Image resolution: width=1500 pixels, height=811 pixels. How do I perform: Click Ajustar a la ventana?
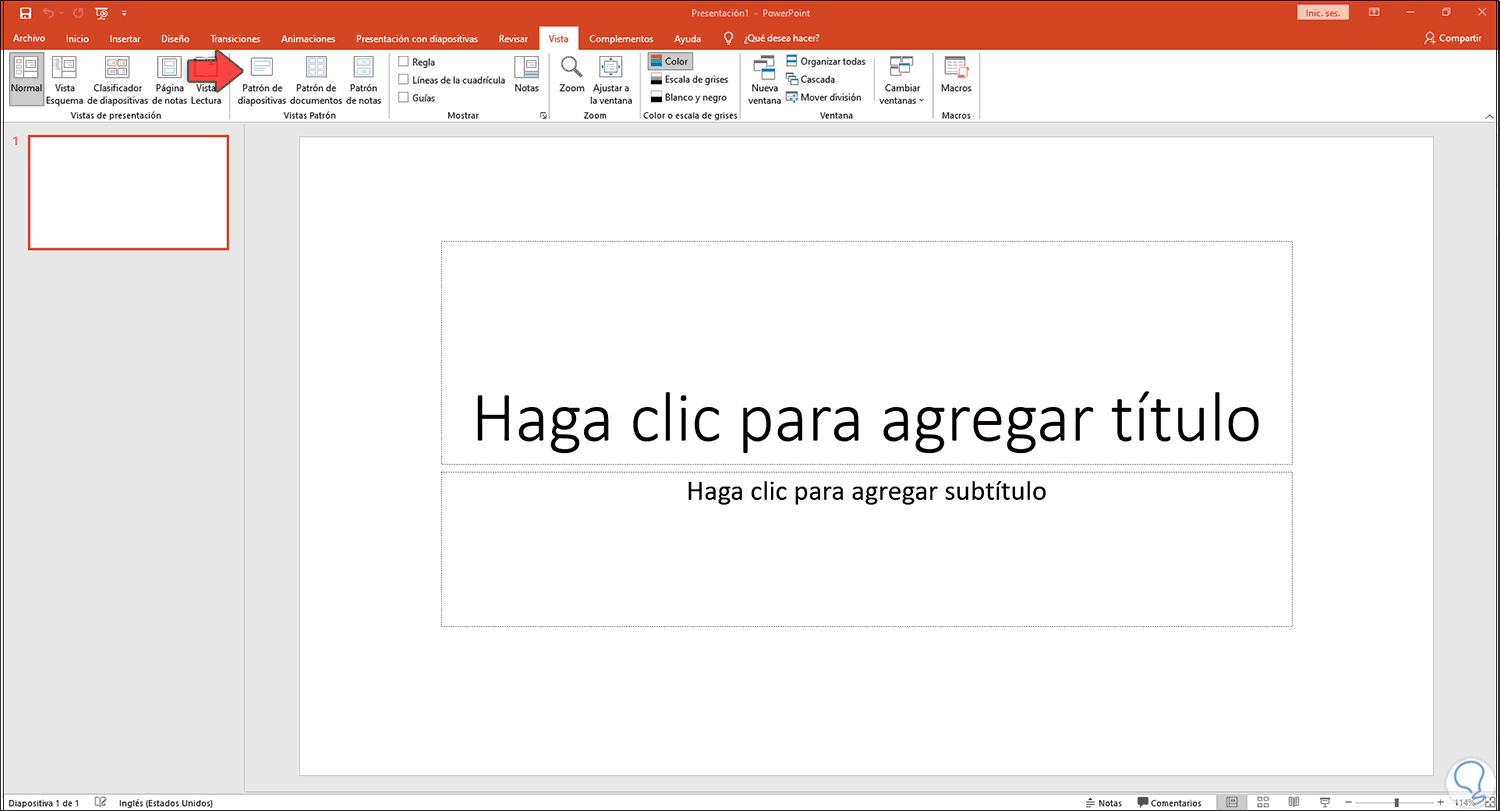(610, 80)
